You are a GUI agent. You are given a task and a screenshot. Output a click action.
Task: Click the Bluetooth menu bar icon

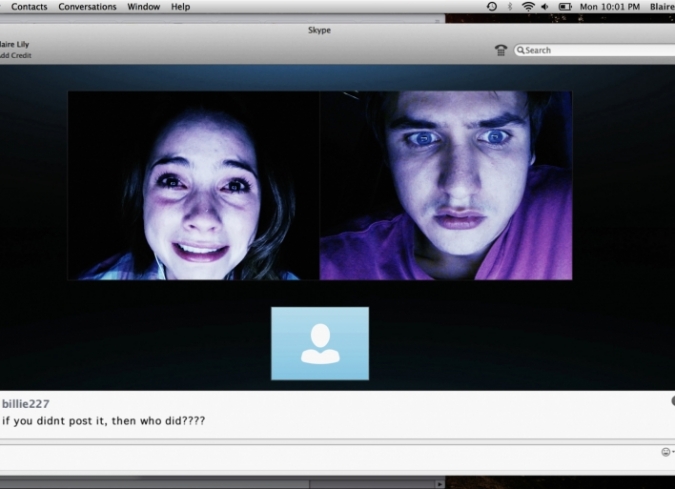510,6
